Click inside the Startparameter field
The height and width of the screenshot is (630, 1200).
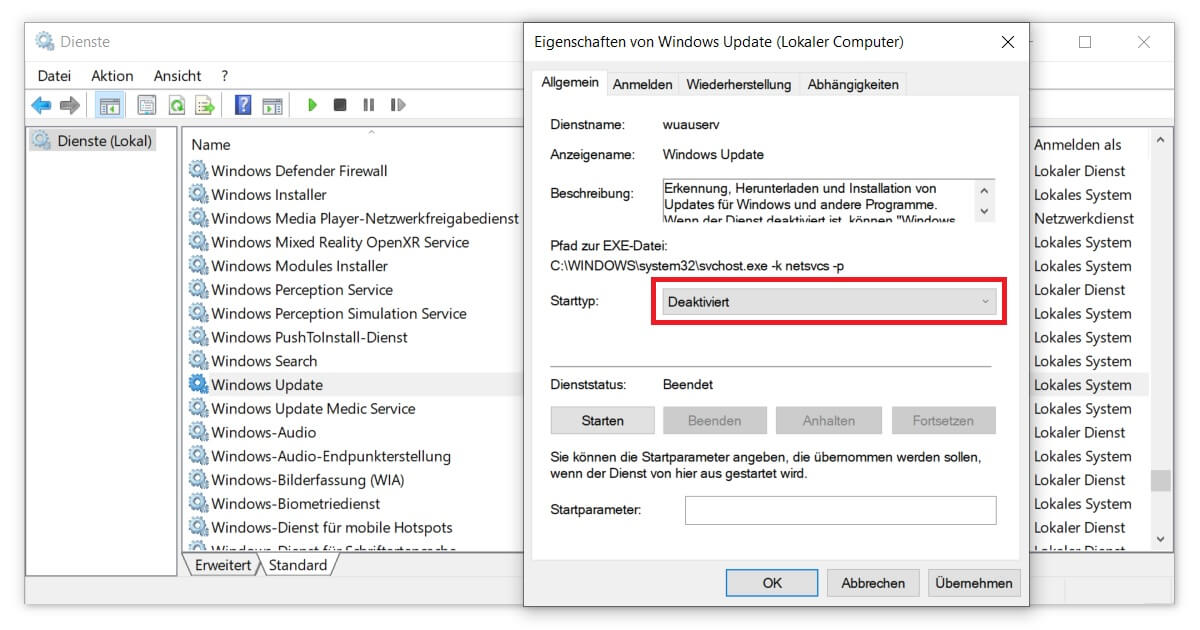pos(838,510)
